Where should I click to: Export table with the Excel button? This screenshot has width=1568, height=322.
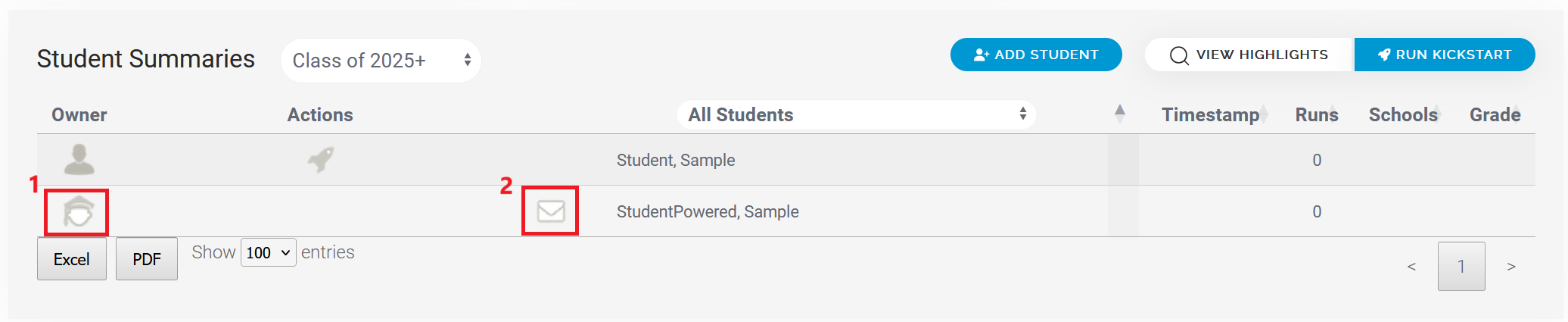(72, 259)
